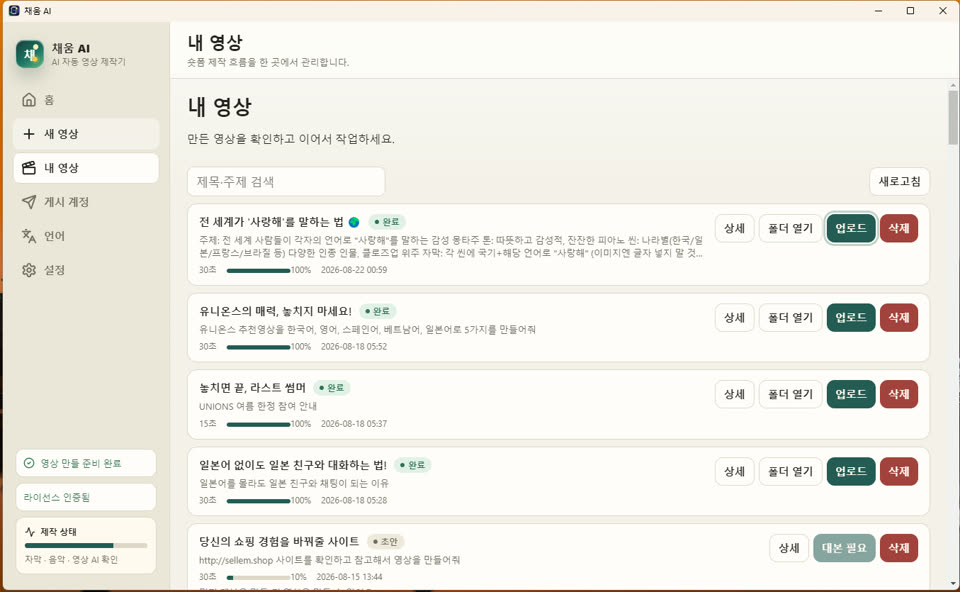
Task: Click the 제작 상태 progress bar
Action: [86, 545]
